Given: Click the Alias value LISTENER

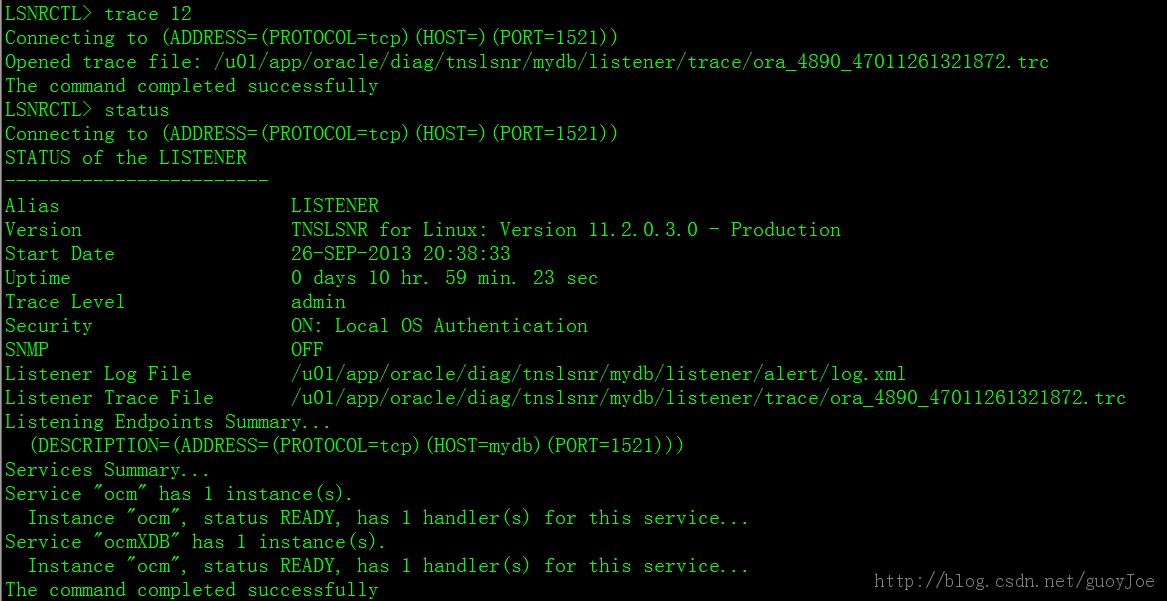Looking at the screenshot, I should [x=335, y=206].
